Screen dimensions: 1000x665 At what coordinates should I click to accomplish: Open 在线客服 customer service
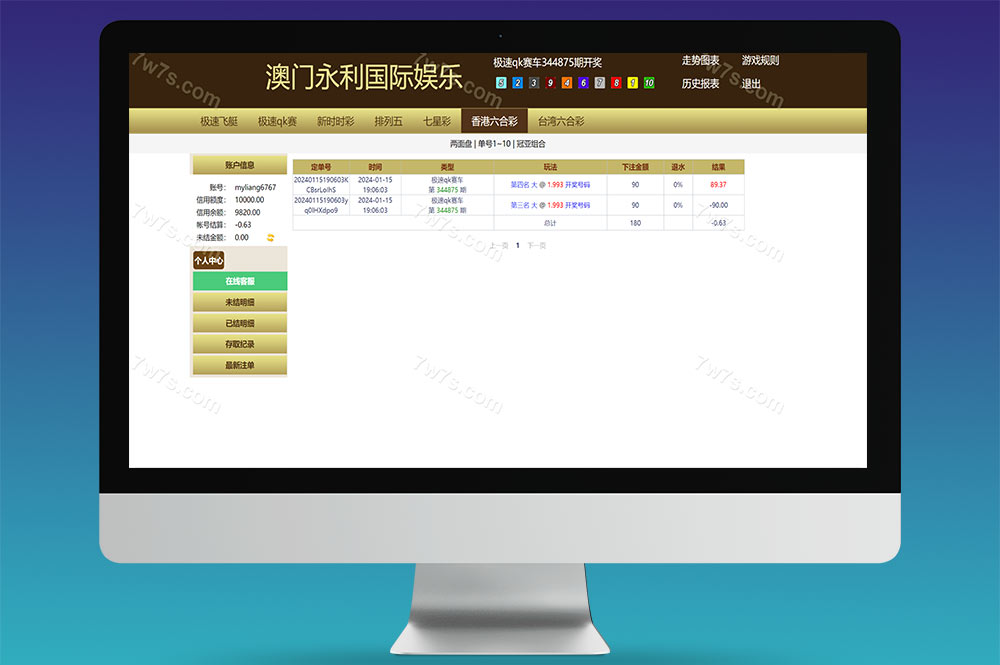click(239, 281)
